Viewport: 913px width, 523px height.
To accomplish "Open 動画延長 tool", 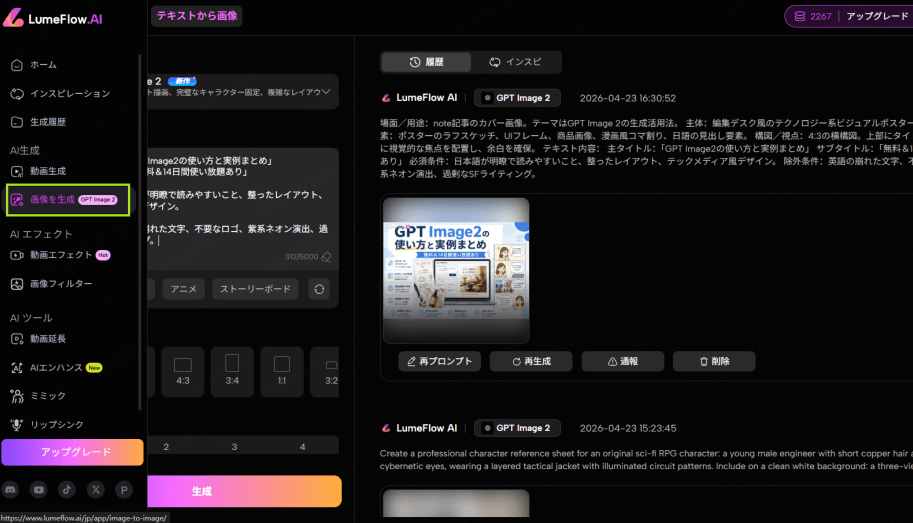I will click(x=38, y=338).
